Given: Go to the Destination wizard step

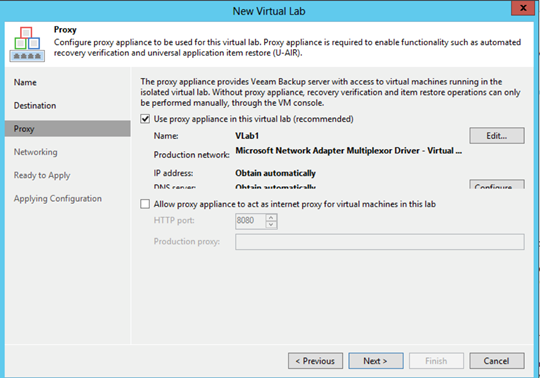Looking at the screenshot, I should click(35, 106).
